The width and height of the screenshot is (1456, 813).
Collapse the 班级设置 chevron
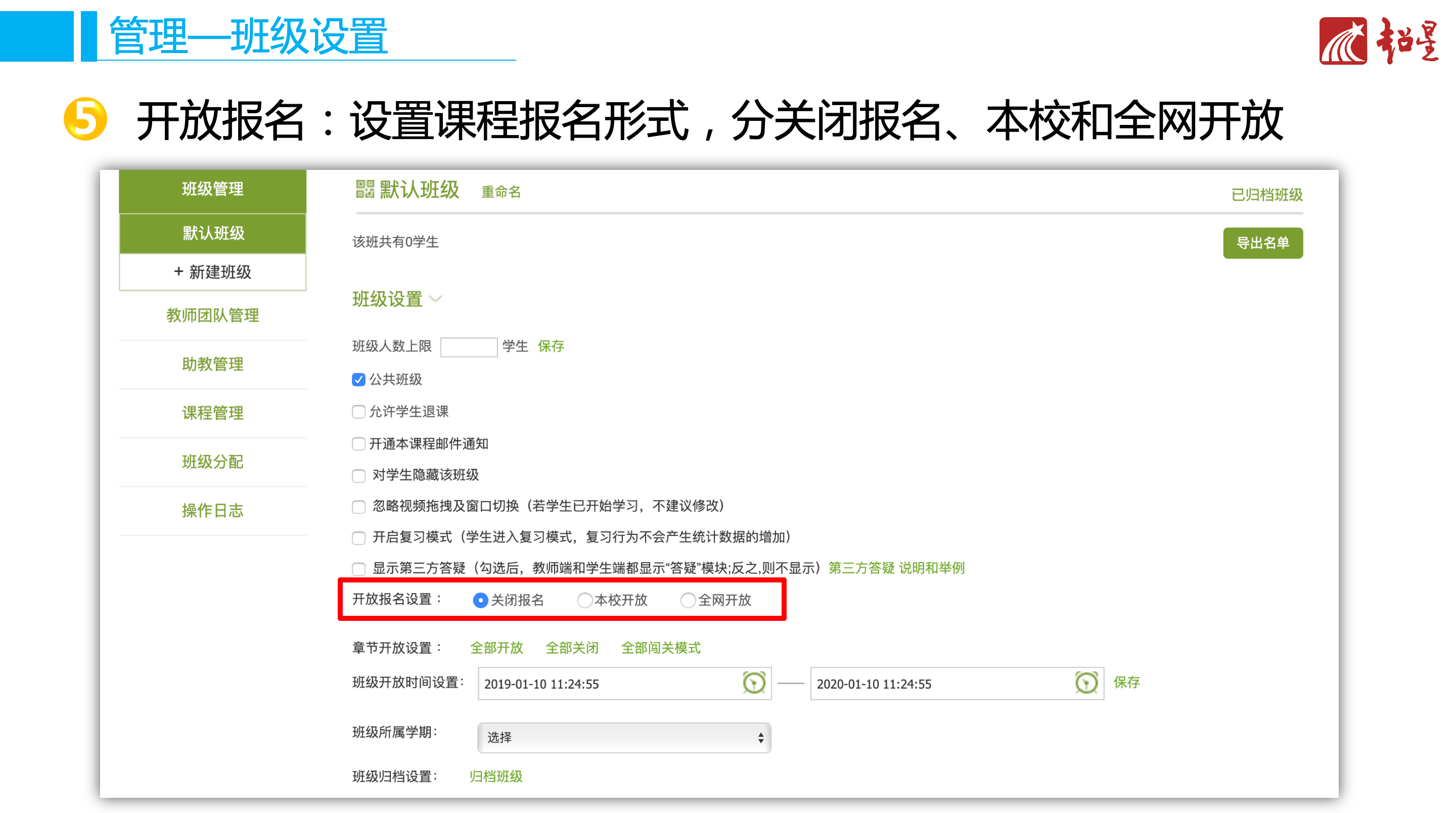coord(435,298)
